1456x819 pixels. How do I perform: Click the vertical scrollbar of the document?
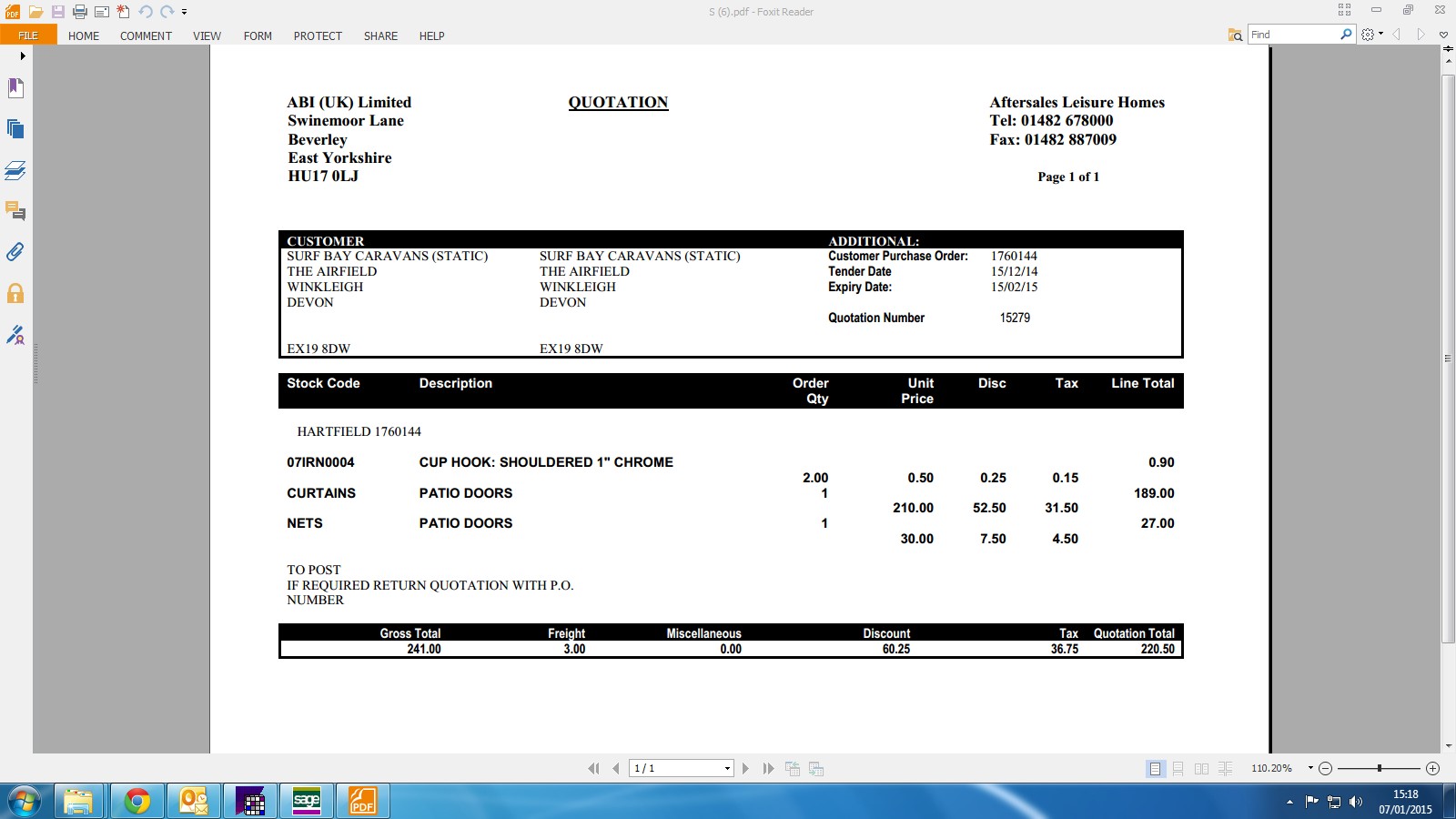pos(1448,359)
